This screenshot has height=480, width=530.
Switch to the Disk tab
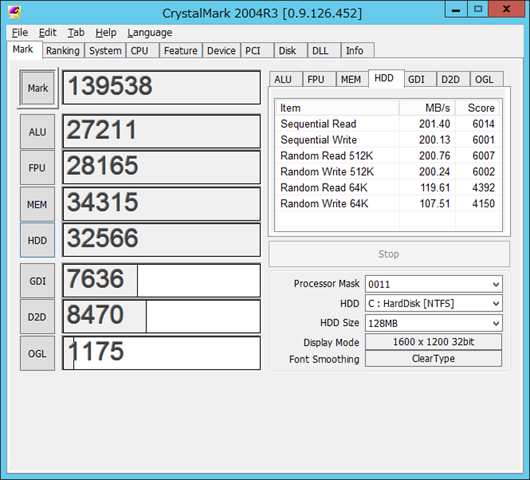(x=287, y=51)
